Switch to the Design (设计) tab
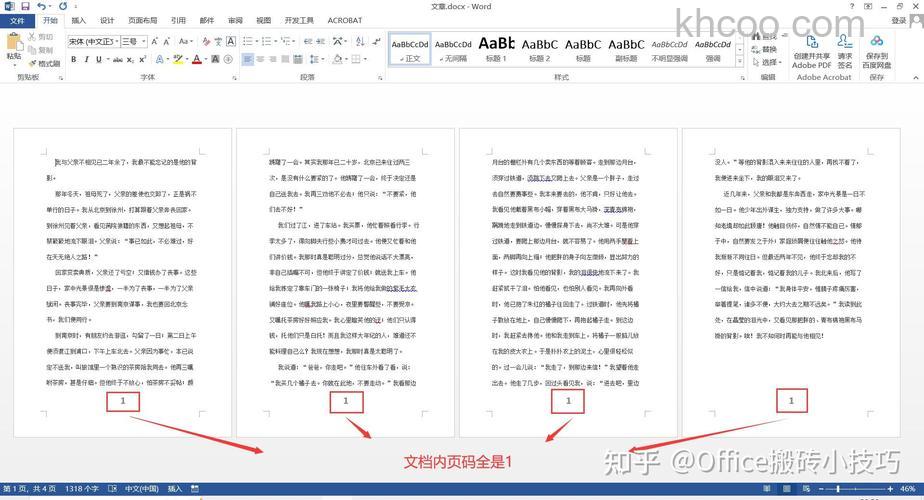 tap(107, 21)
